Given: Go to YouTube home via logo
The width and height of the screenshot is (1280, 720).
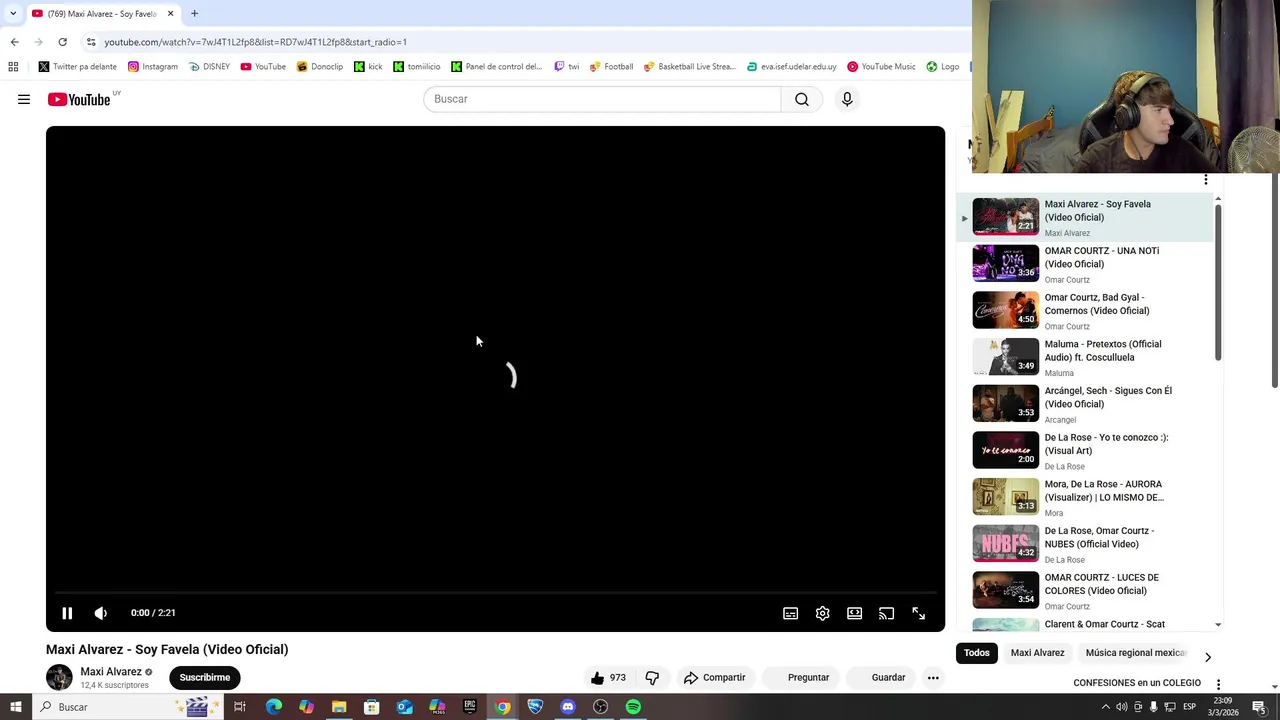Looking at the screenshot, I should (79, 99).
